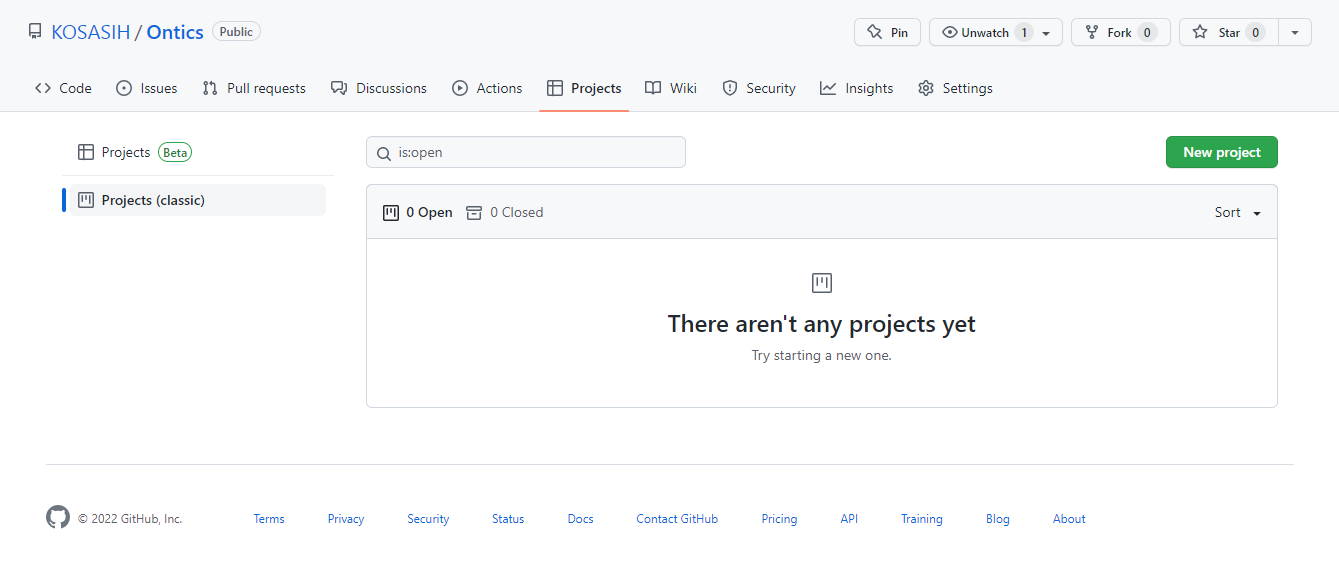Click the is:open search field
The height and width of the screenshot is (563, 1339).
(526, 152)
